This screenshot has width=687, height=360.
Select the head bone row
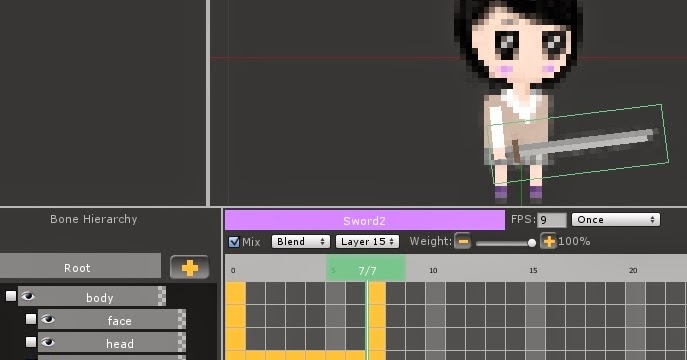(x=112, y=343)
